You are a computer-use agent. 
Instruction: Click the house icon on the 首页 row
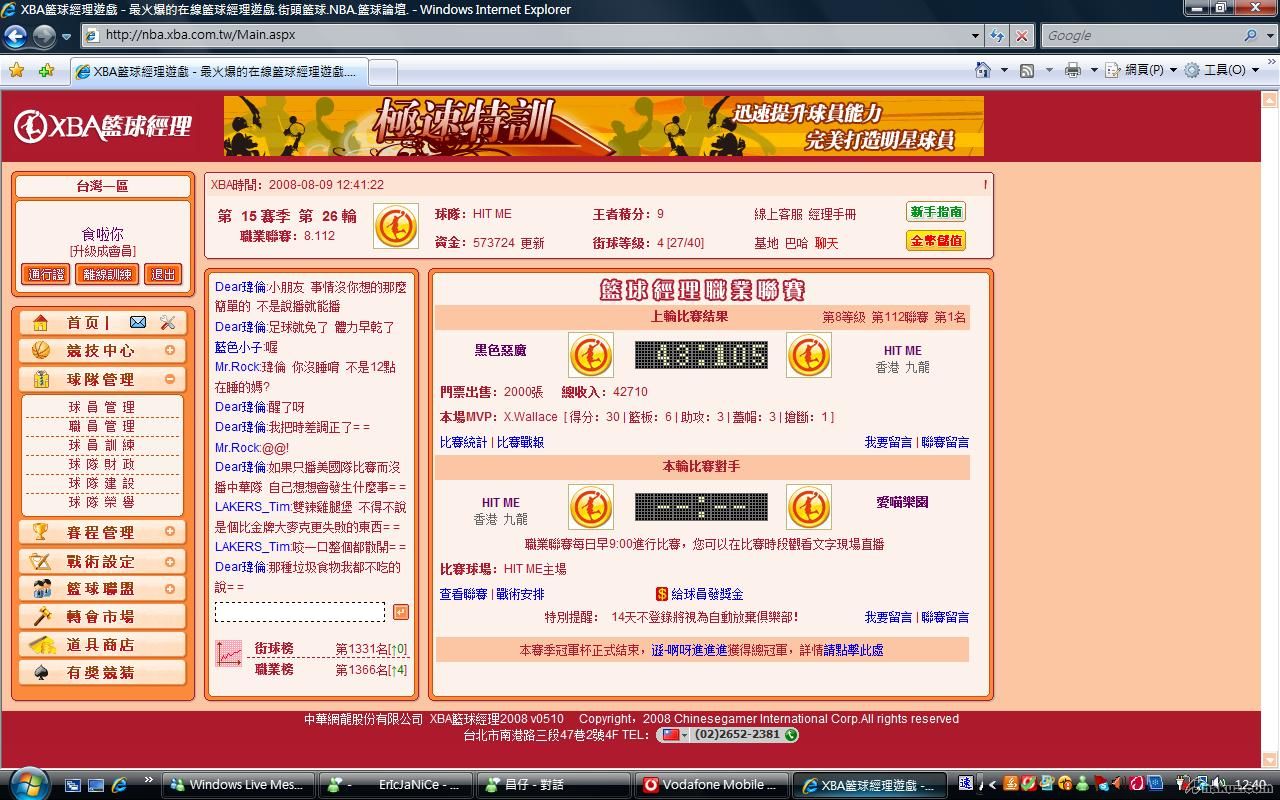(x=40, y=322)
